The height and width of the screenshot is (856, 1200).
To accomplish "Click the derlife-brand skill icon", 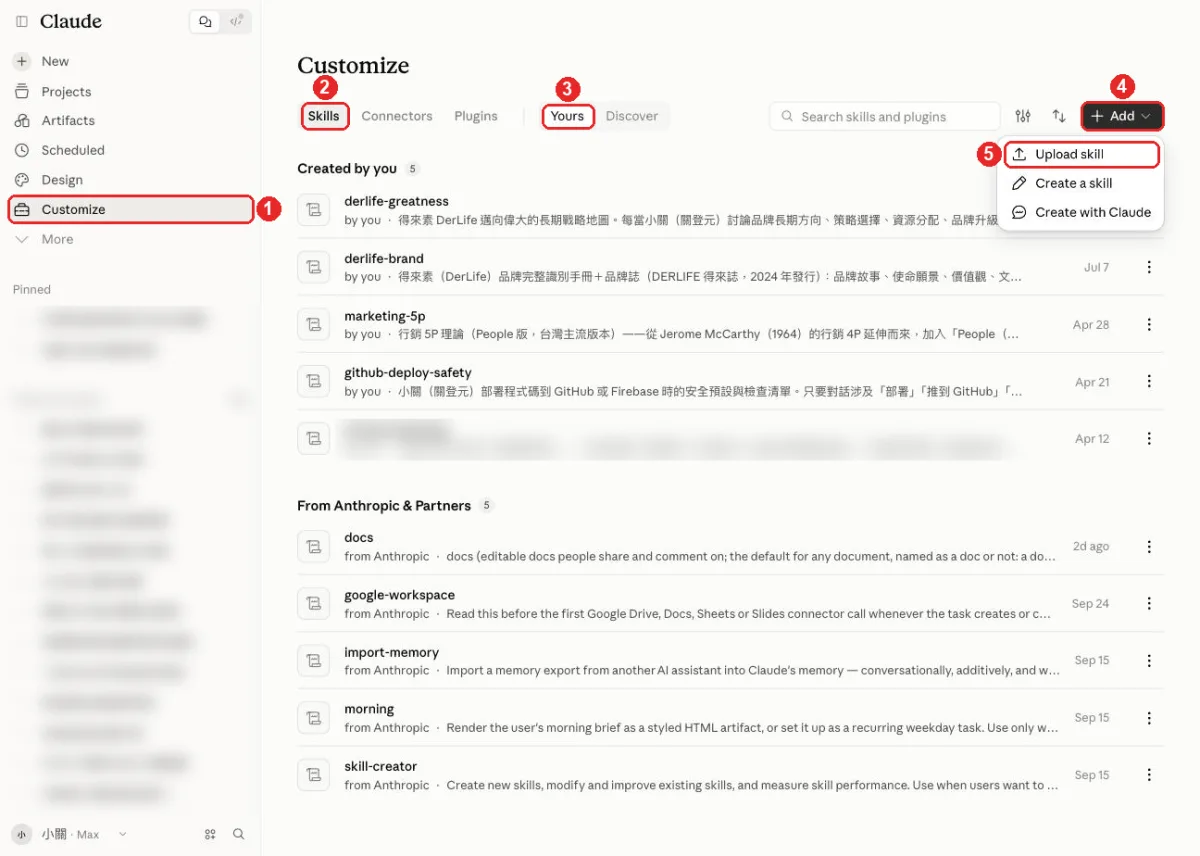I will [x=314, y=267].
